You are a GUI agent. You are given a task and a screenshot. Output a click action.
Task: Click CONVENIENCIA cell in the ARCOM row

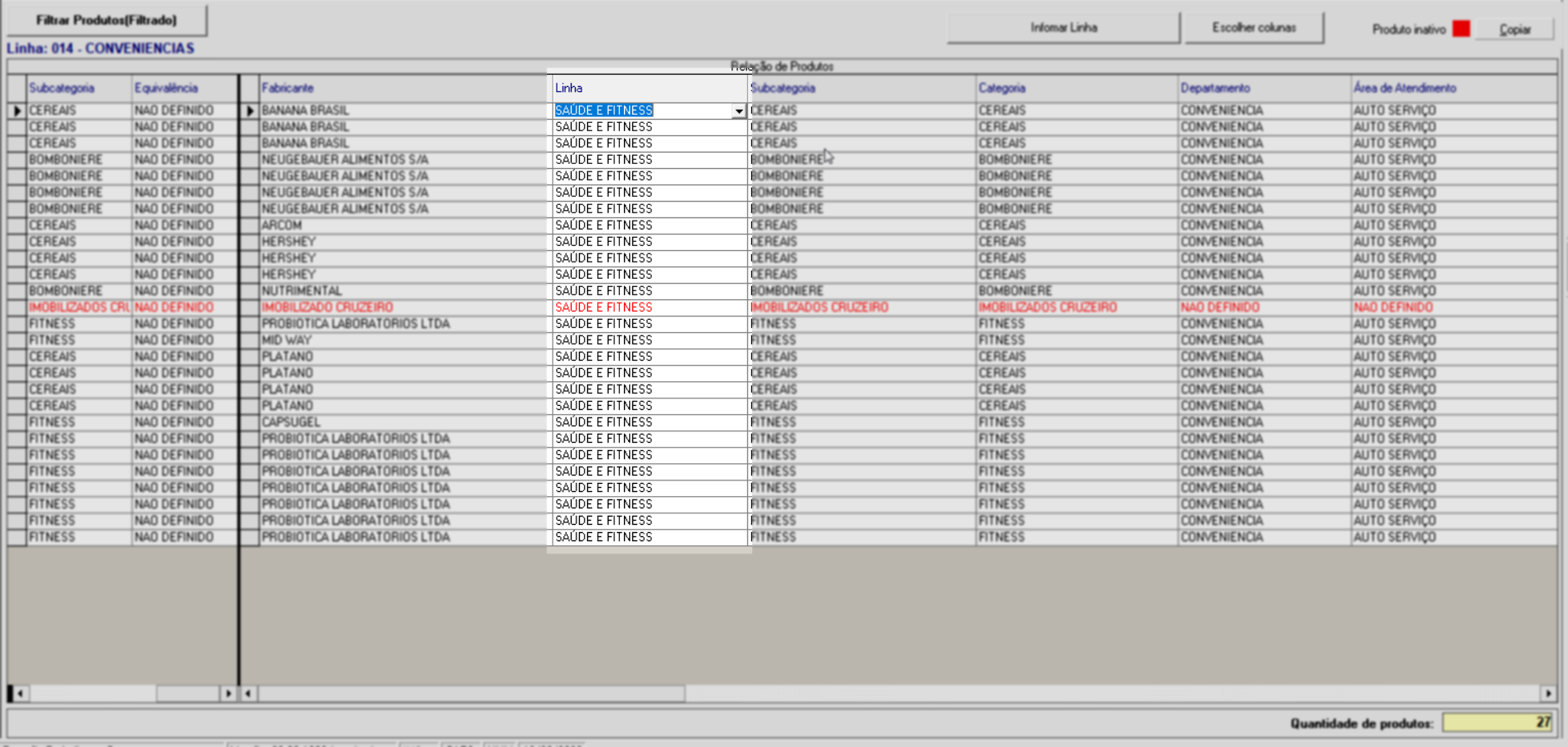coord(1265,225)
